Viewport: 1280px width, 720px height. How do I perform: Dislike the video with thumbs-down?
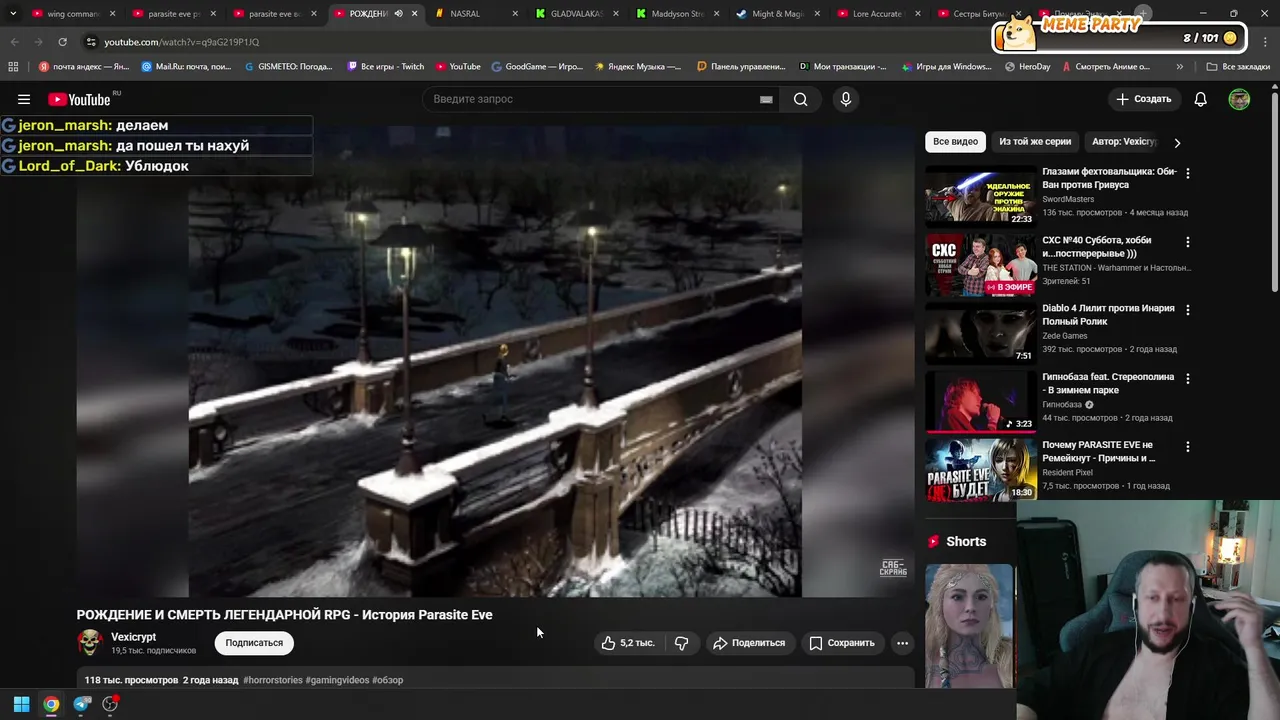[682, 643]
